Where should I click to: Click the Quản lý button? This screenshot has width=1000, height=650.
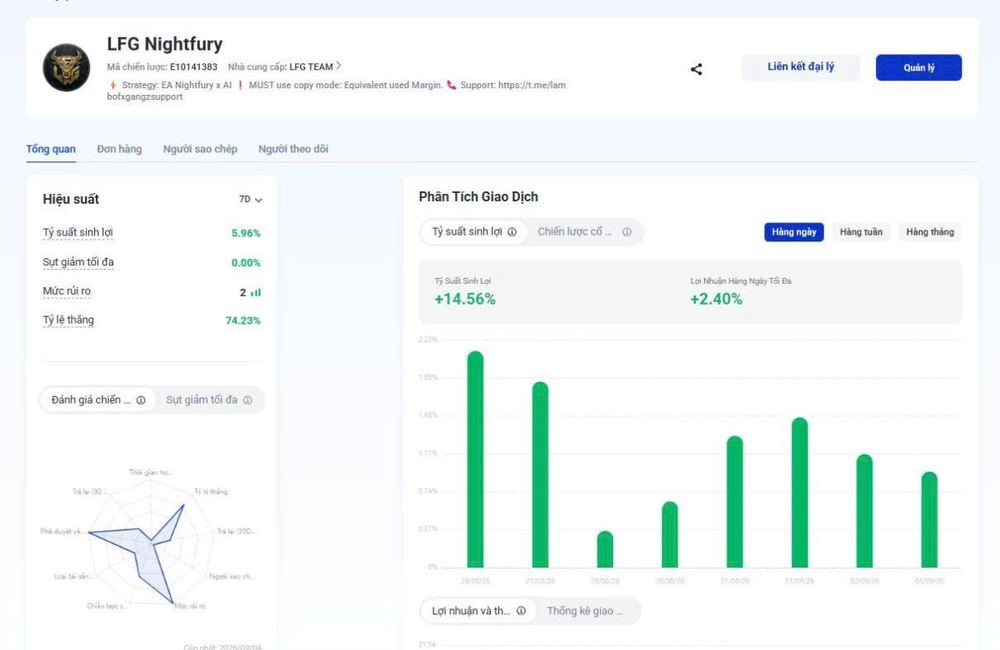918,68
